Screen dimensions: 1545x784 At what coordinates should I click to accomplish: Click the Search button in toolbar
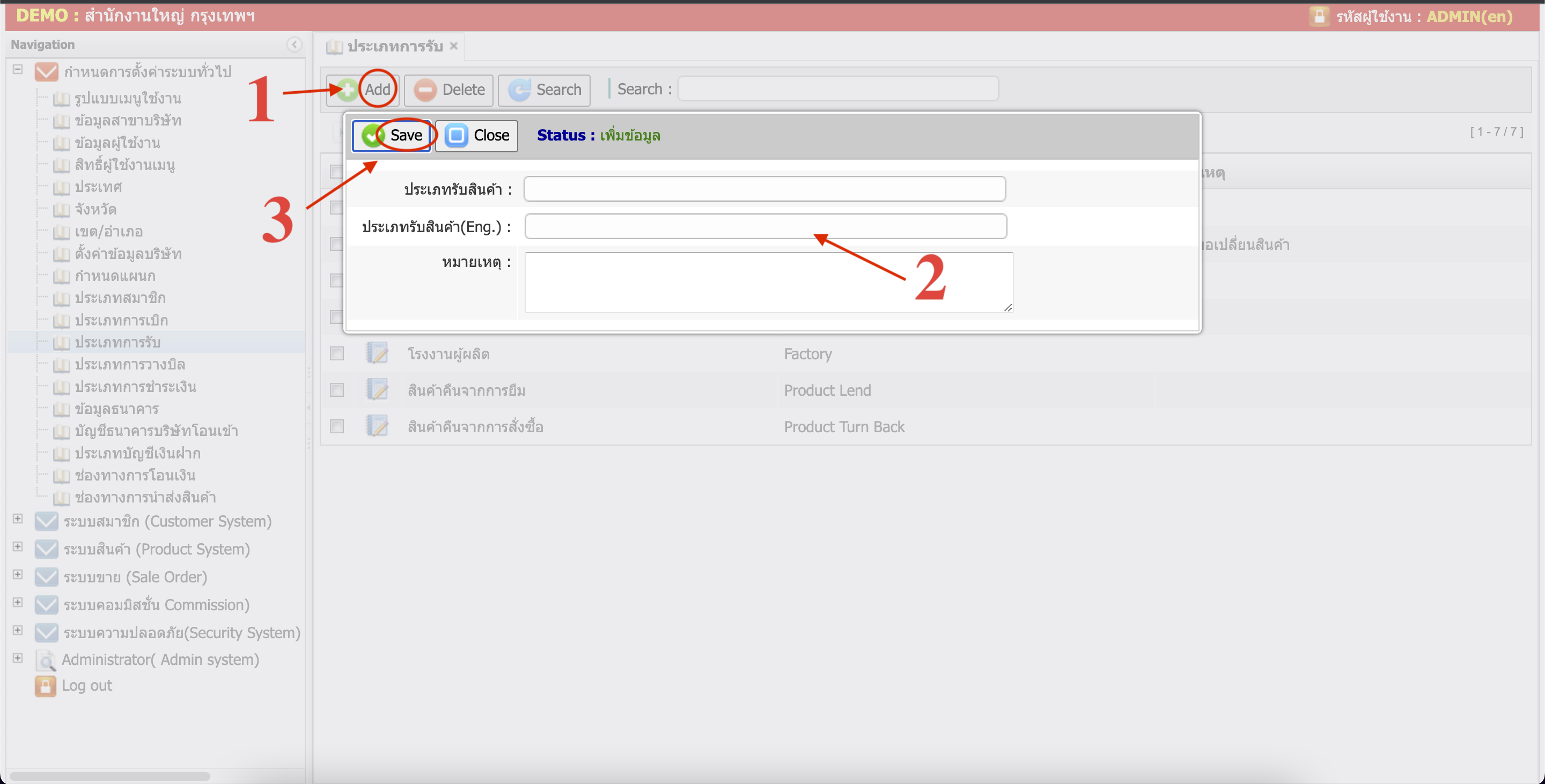click(544, 90)
